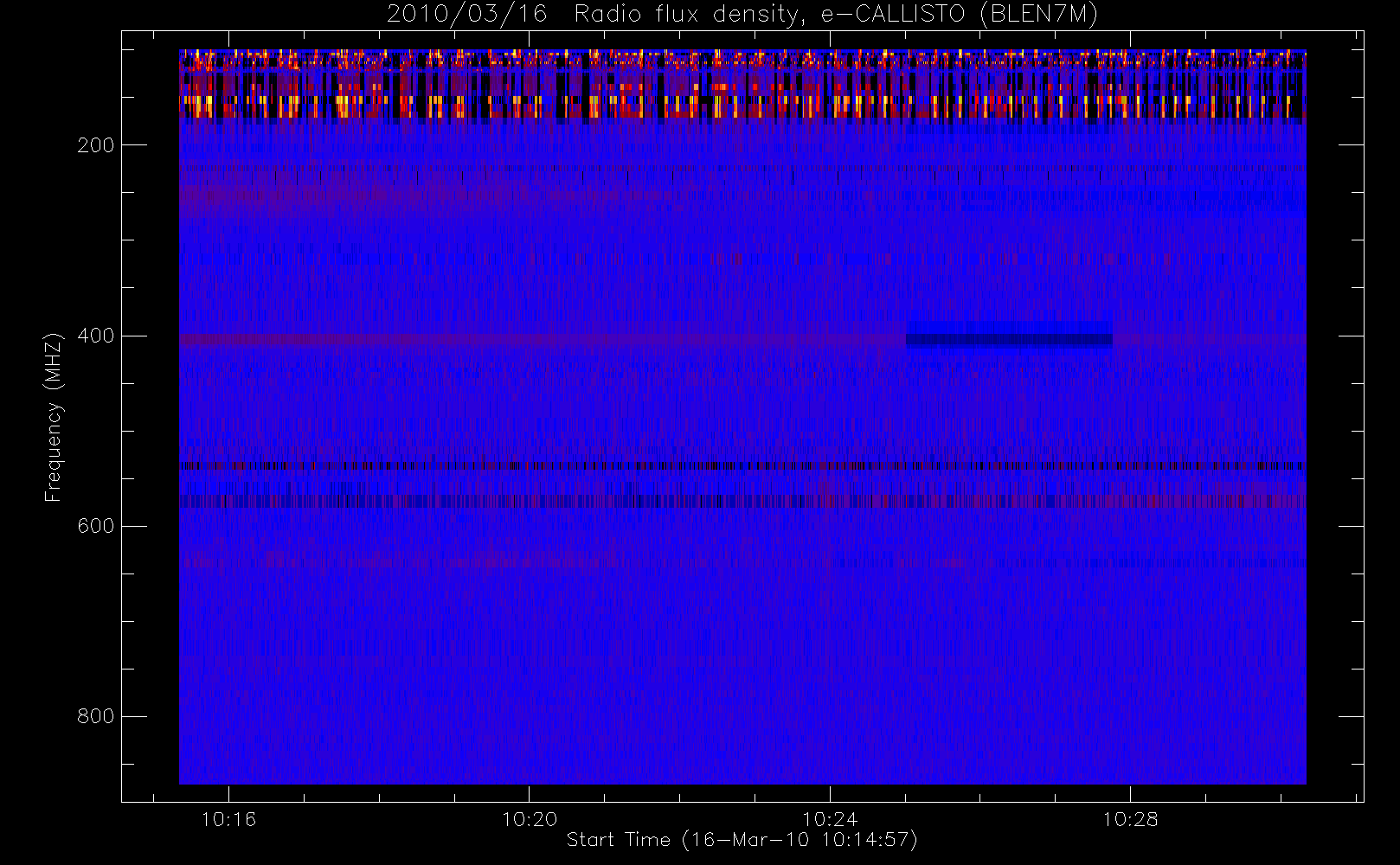The width and height of the screenshot is (1400, 865).
Task: Click the 10:24 time tick label
Action: pyautogui.click(x=830, y=819)
